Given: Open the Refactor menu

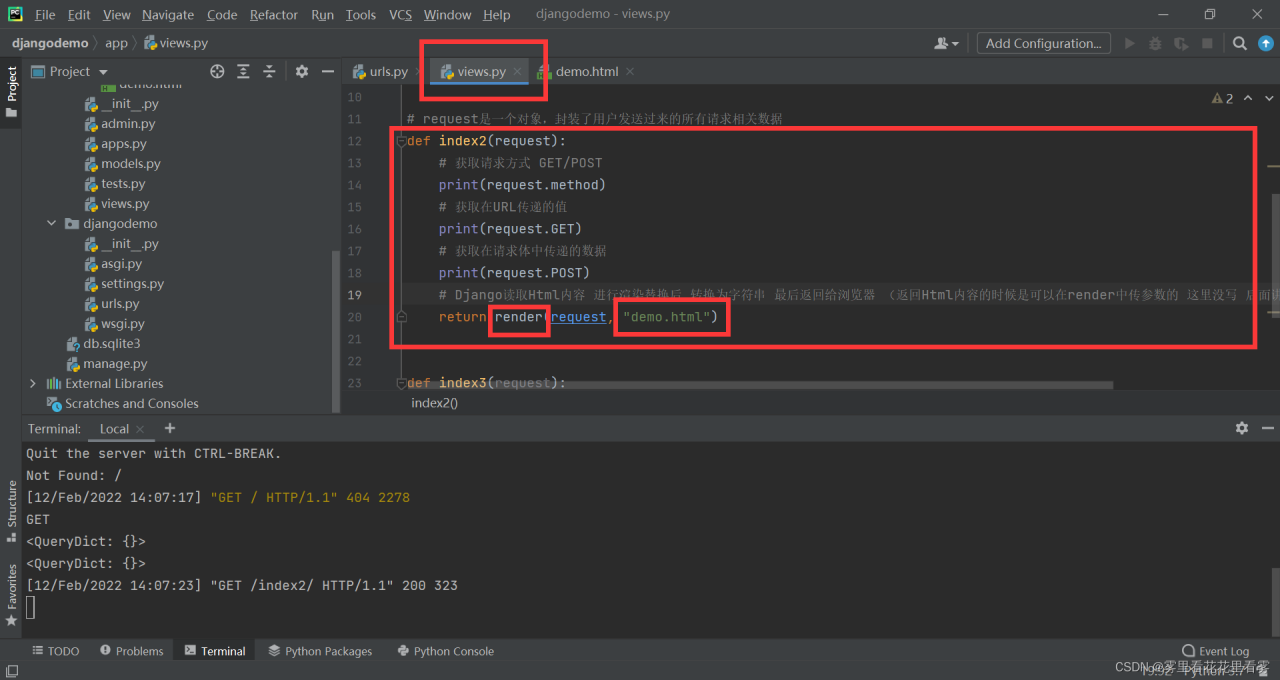Looking at the screenshot, I should coord(274,15).
